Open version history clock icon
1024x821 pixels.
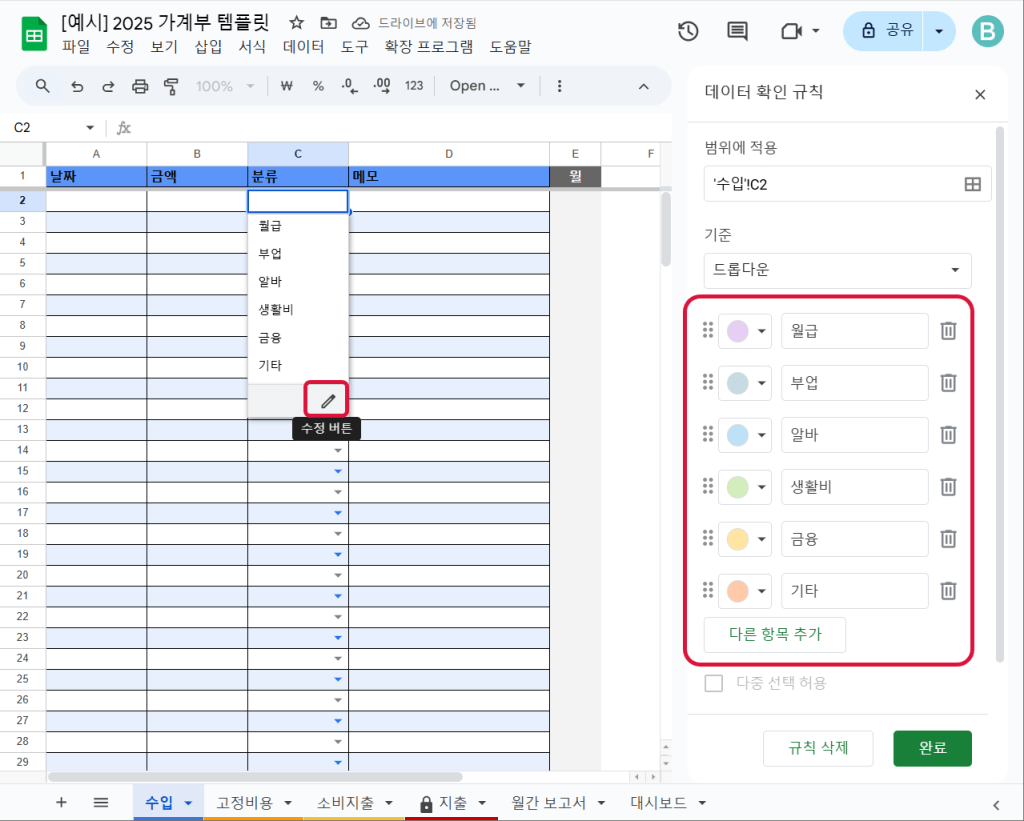pyautogui.click(x=688, y=31)
